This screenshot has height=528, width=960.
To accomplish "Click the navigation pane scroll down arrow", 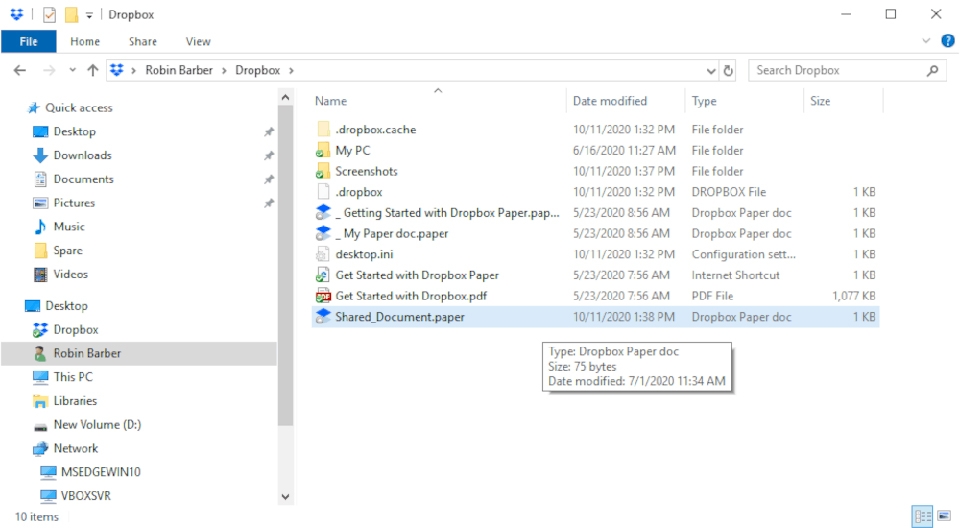I will click(285, 497).
